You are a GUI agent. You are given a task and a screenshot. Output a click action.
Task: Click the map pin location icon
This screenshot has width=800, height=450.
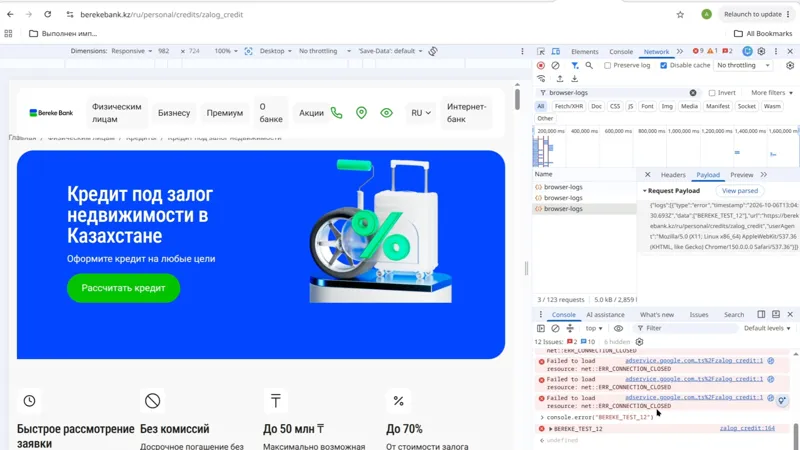coord(361,113)
